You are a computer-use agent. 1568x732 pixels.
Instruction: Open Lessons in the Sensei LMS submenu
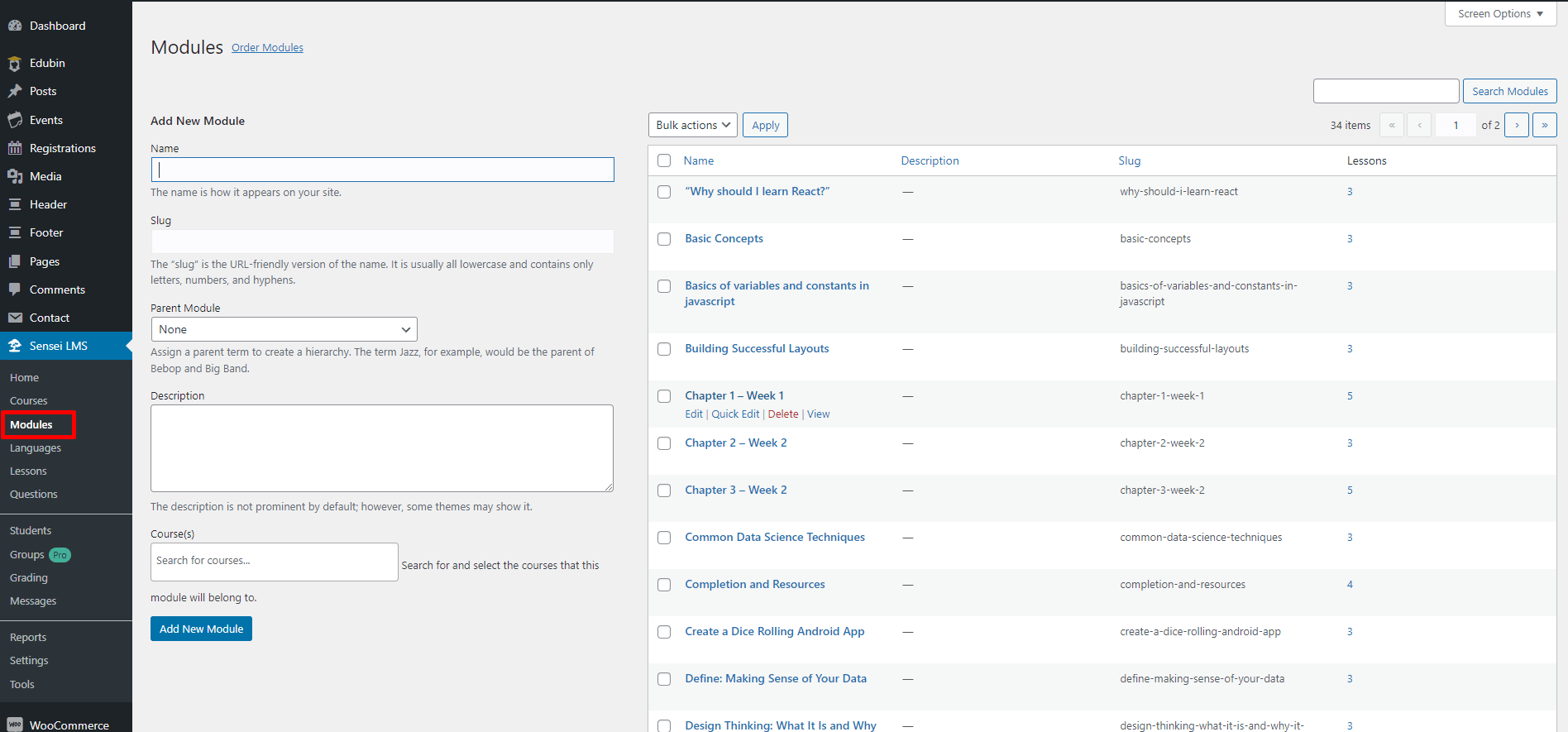tap(28, 471)
